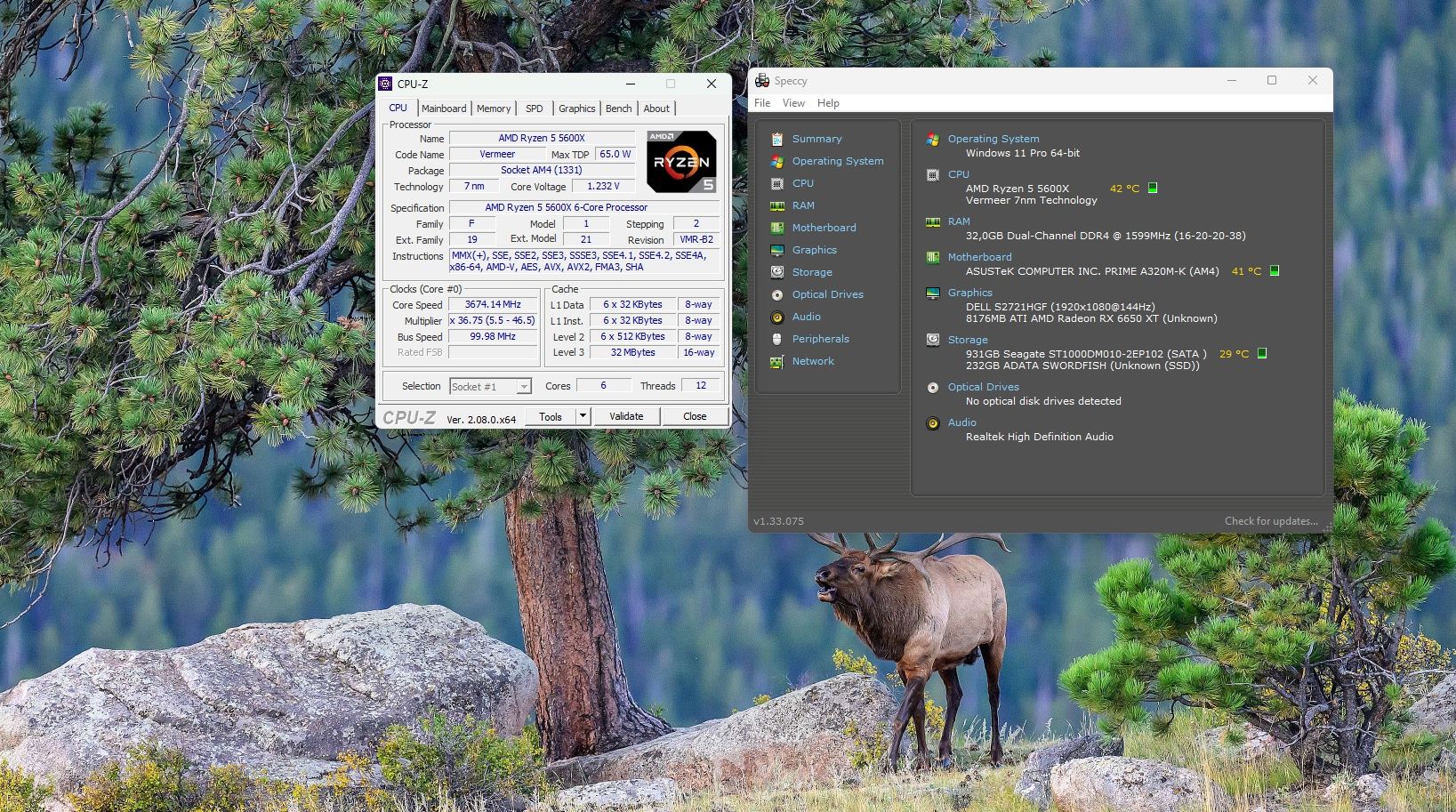Open the Graphics tab in CPU-Z
Screen dimensions: 1456x812
coord(576,109)
